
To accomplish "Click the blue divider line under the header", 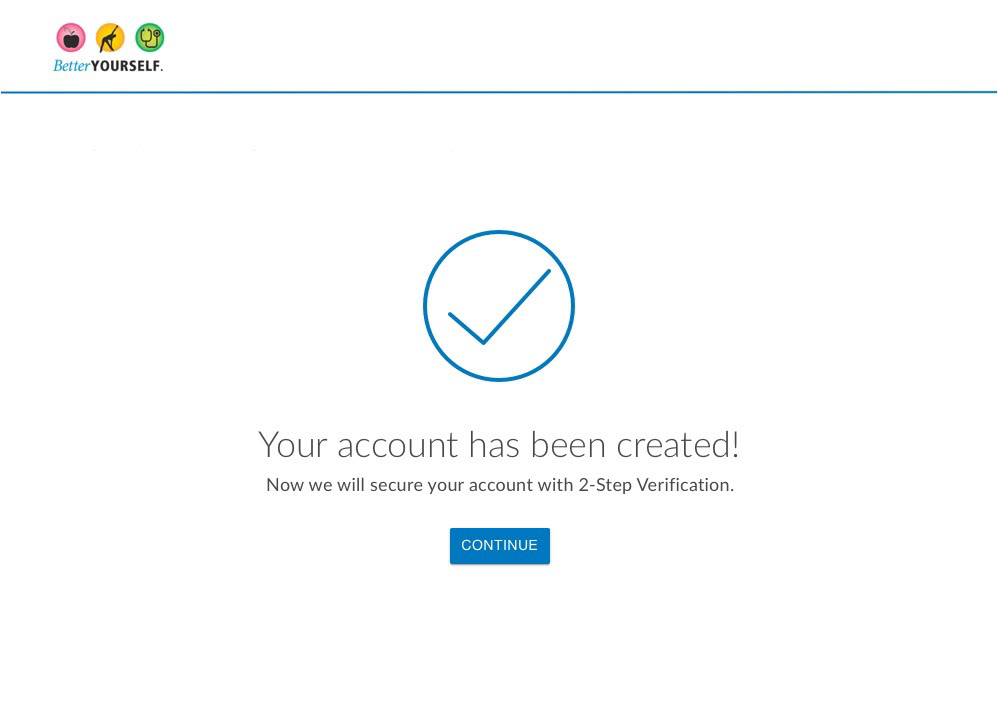I will [499, 92].
